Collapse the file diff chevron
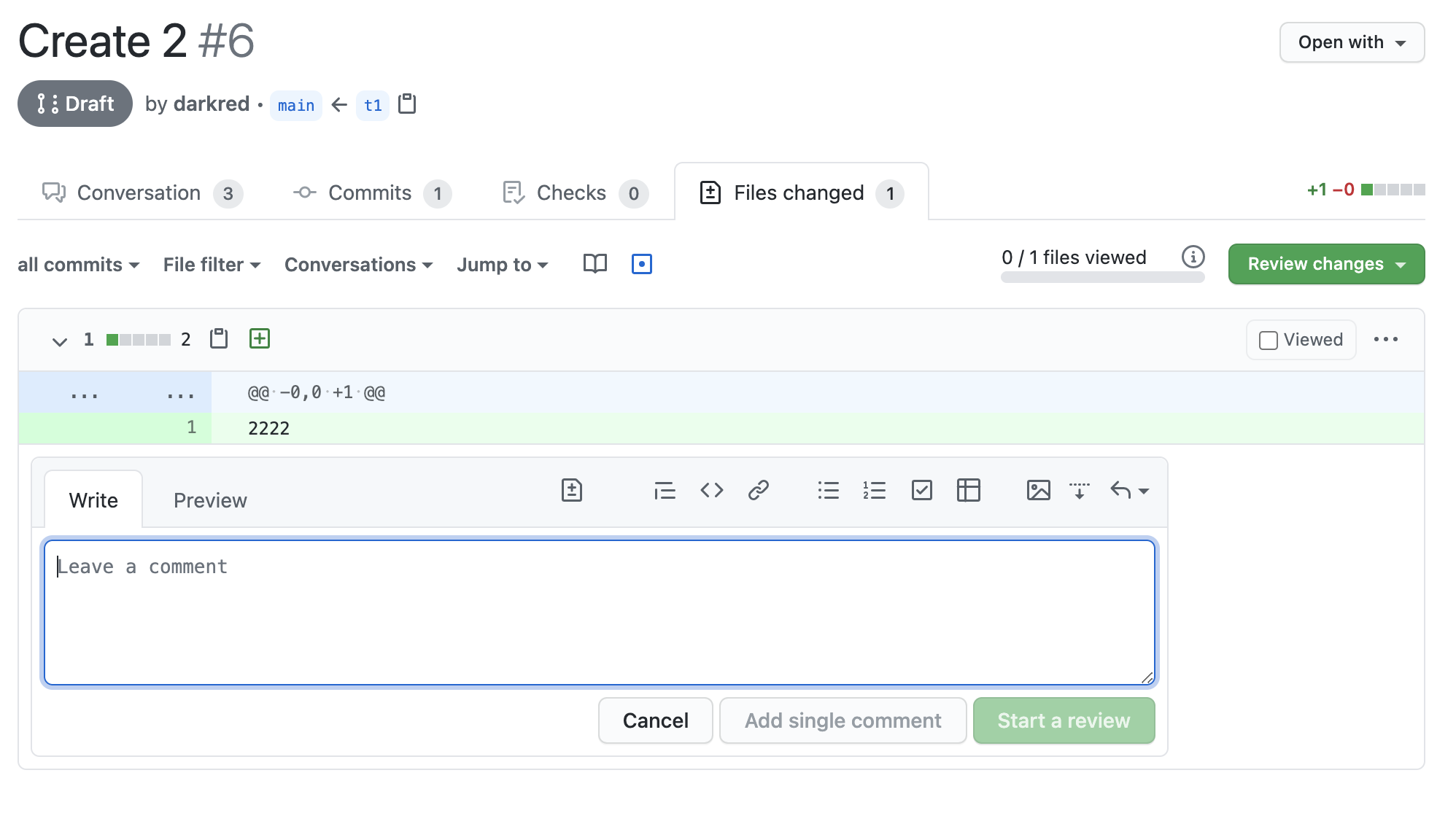Viewport: 1456px width, 824px height. pyautogui.click(x=60, y=341)
